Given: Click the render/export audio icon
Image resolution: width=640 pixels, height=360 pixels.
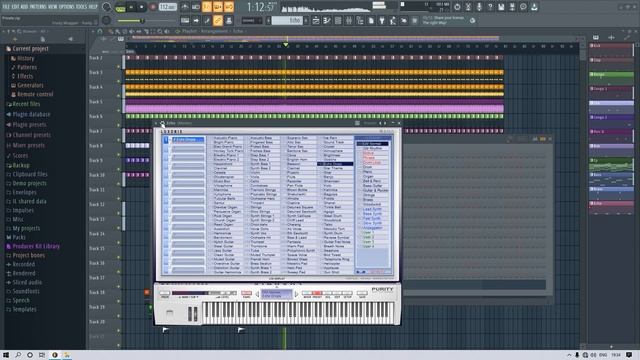Looking at the screenshot, I should point(512,7).
